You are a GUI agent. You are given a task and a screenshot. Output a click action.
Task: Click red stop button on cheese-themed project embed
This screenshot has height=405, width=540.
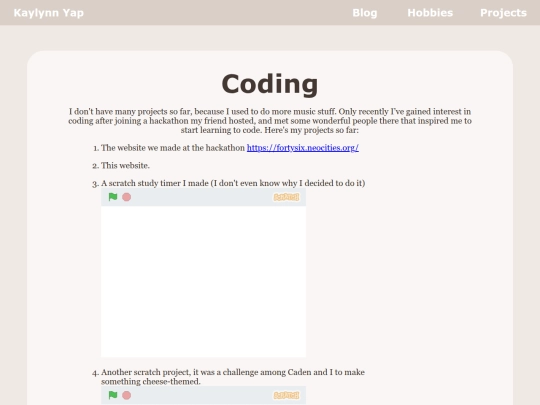(126, 395)
